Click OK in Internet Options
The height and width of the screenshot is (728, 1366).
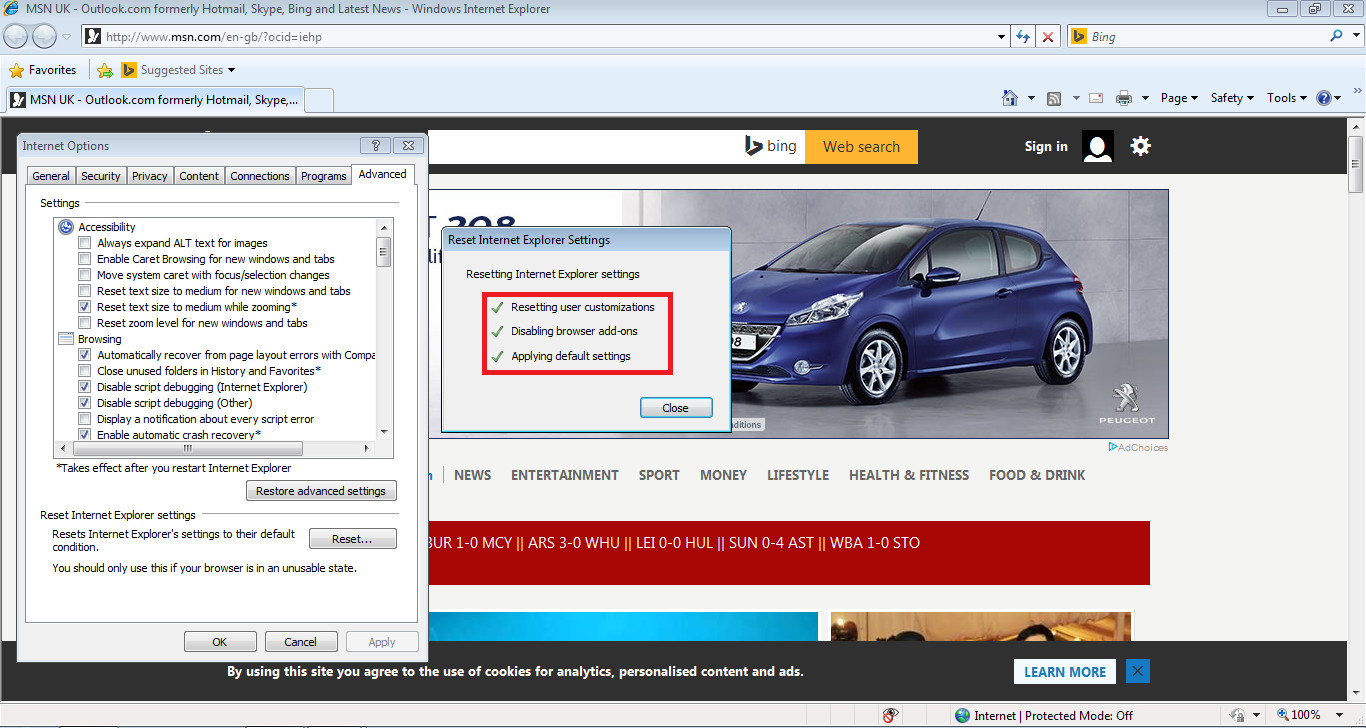[220, 642]
